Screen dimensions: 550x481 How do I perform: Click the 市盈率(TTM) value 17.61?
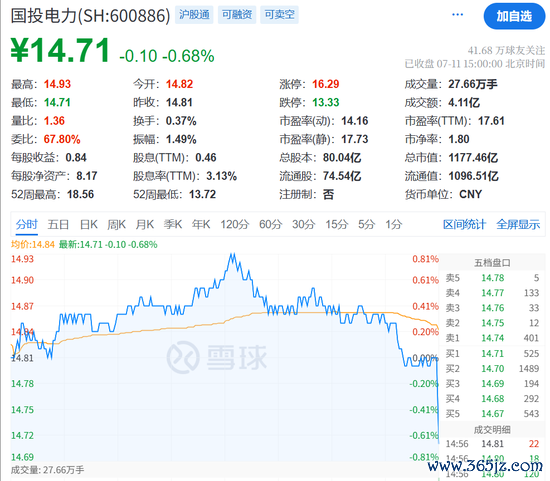pos(491,121)
